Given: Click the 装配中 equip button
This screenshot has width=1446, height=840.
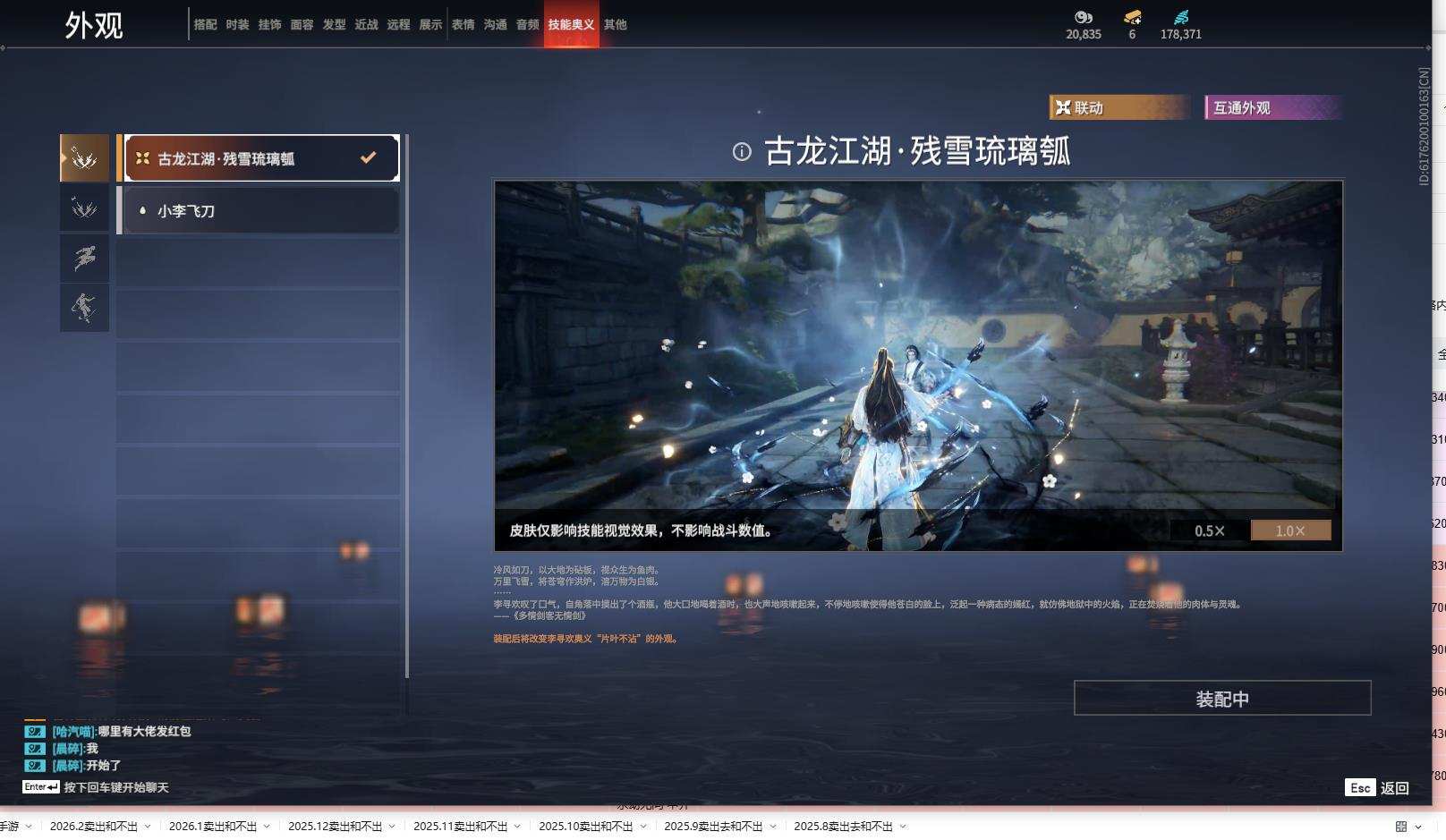Looking at the screenshot, I should [x=1221, y=699].
